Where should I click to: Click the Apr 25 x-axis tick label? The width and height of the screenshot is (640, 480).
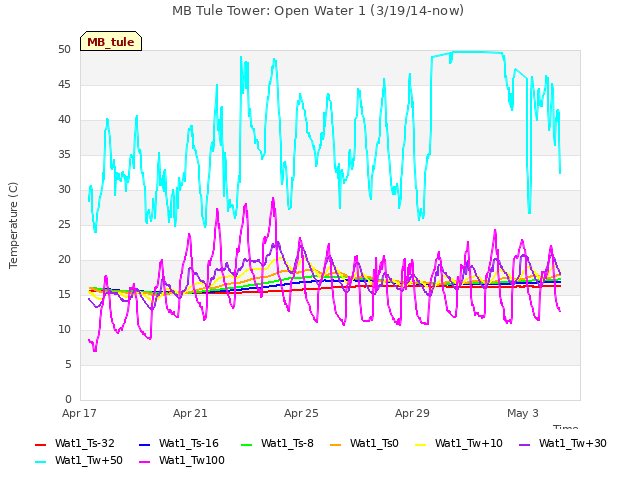pyautogui.click(x=301, y=413)
